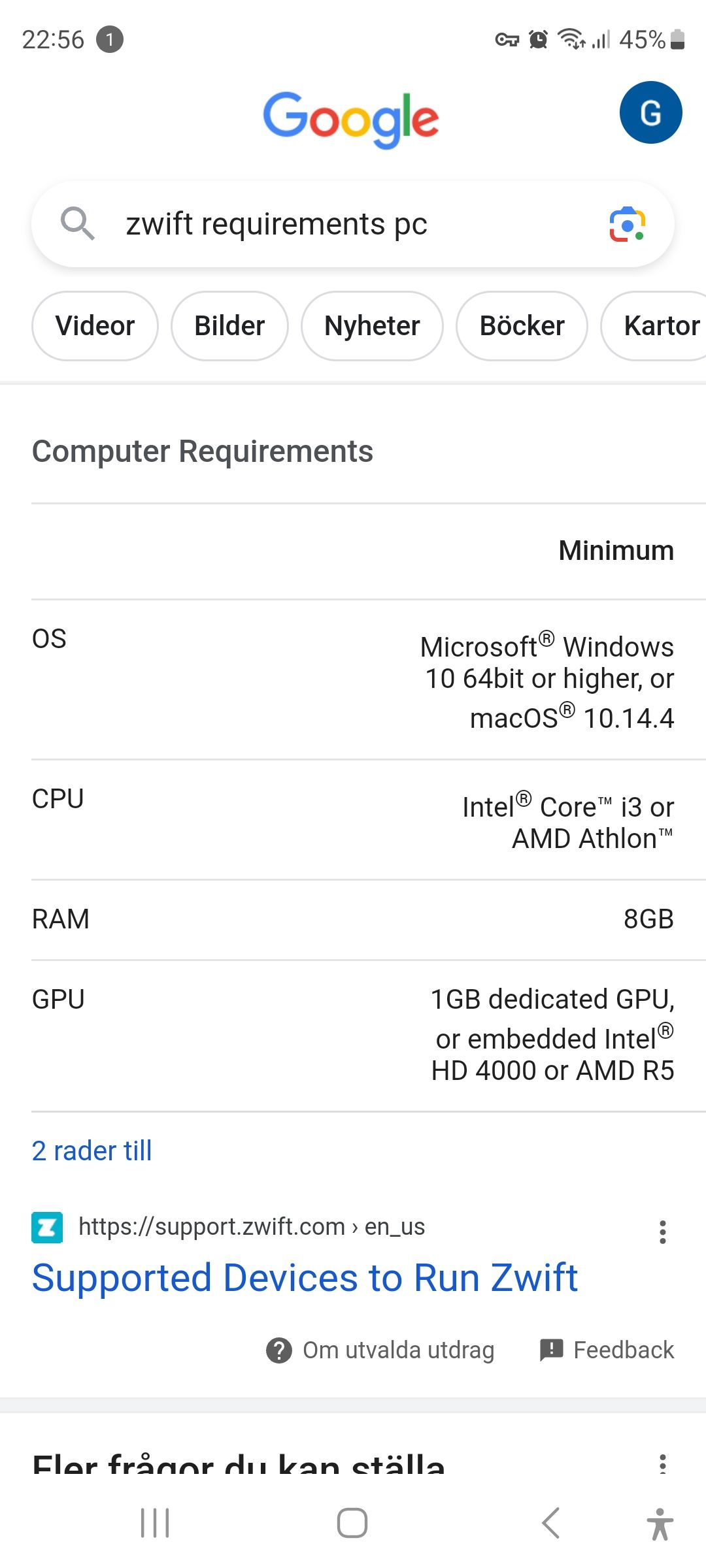The height and width of the screenshot is (1568, 706).
Task: Open Supported Devices to Run Zwift link
Action: pyautogui.click(x=305, y=1278)
